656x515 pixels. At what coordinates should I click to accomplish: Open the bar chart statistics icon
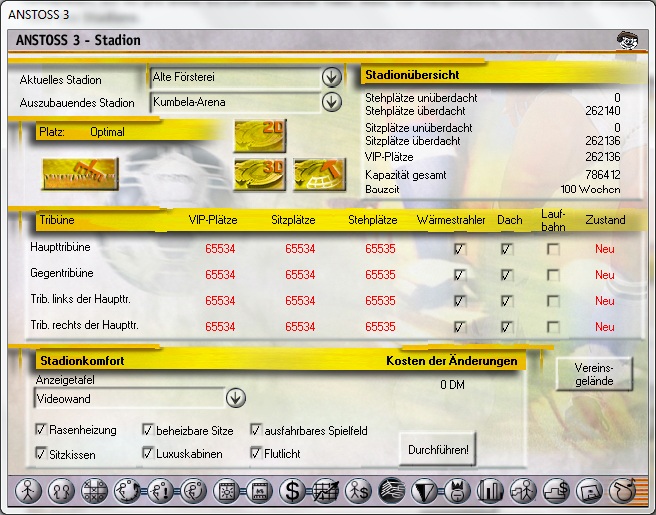(x=490, y=490)
